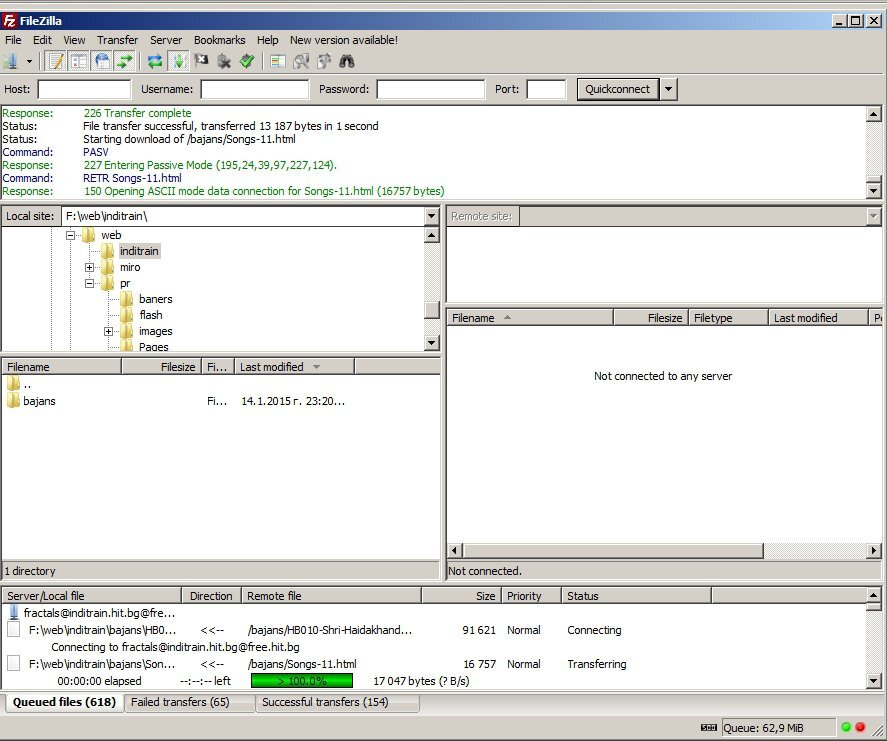Toggle the remote directory tree display
887x741 pixels.
pos(102,61)
